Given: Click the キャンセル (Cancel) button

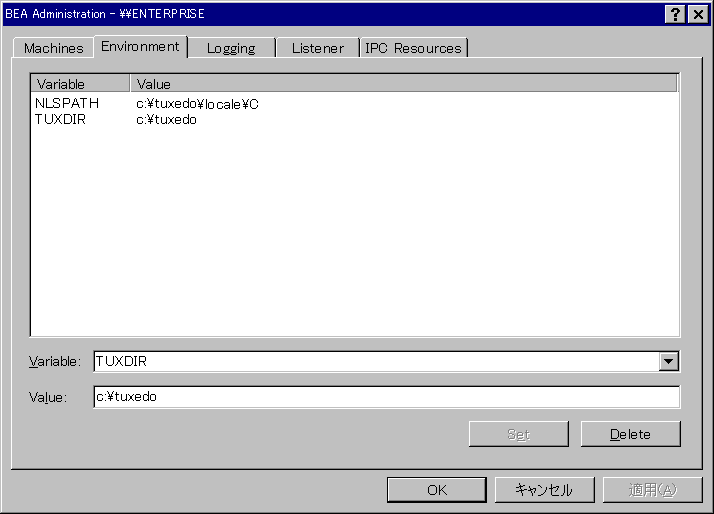Looking at the screenshot, I should click(545, 490).
